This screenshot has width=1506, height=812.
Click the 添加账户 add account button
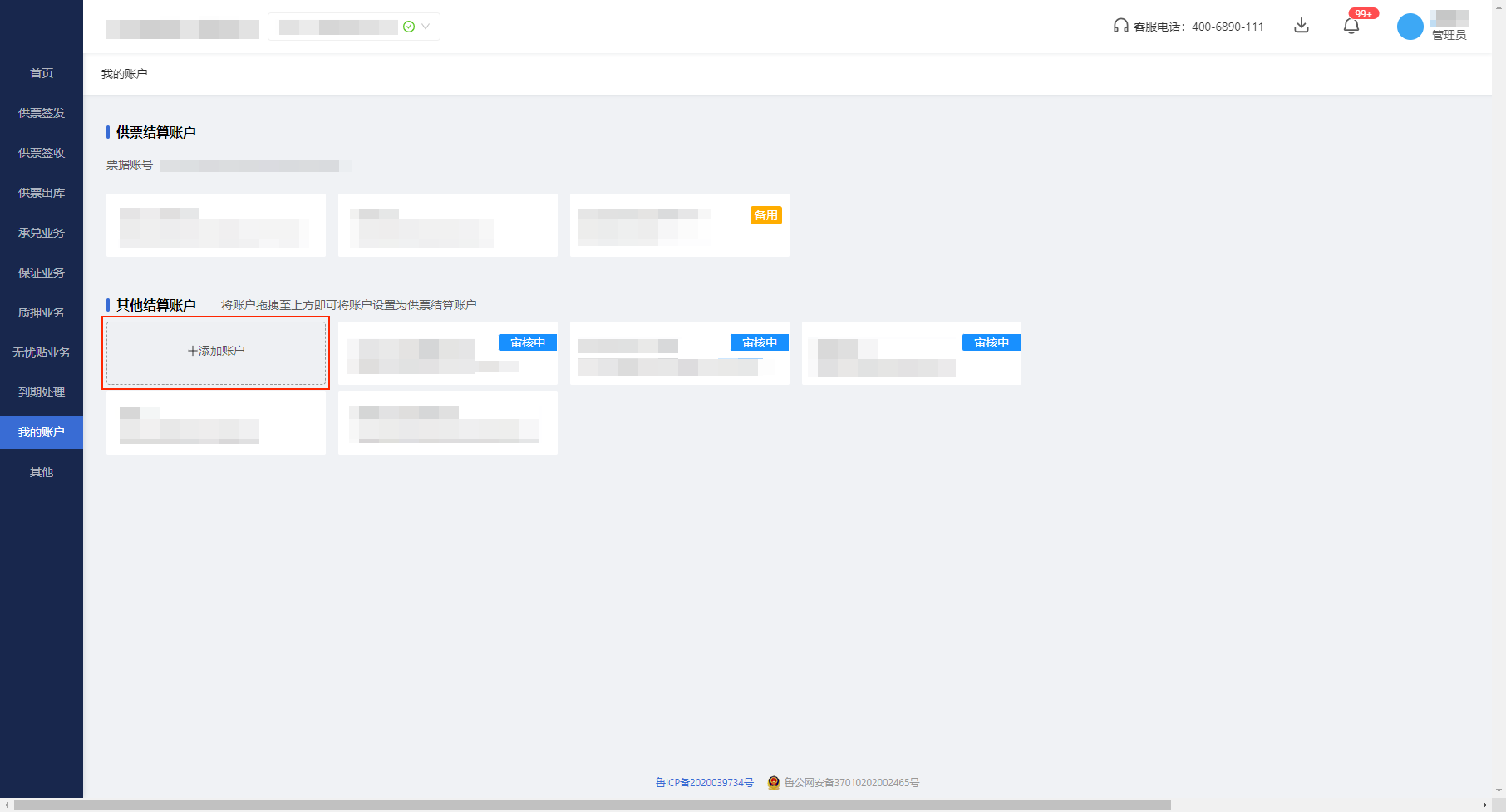tap(216, 352)
